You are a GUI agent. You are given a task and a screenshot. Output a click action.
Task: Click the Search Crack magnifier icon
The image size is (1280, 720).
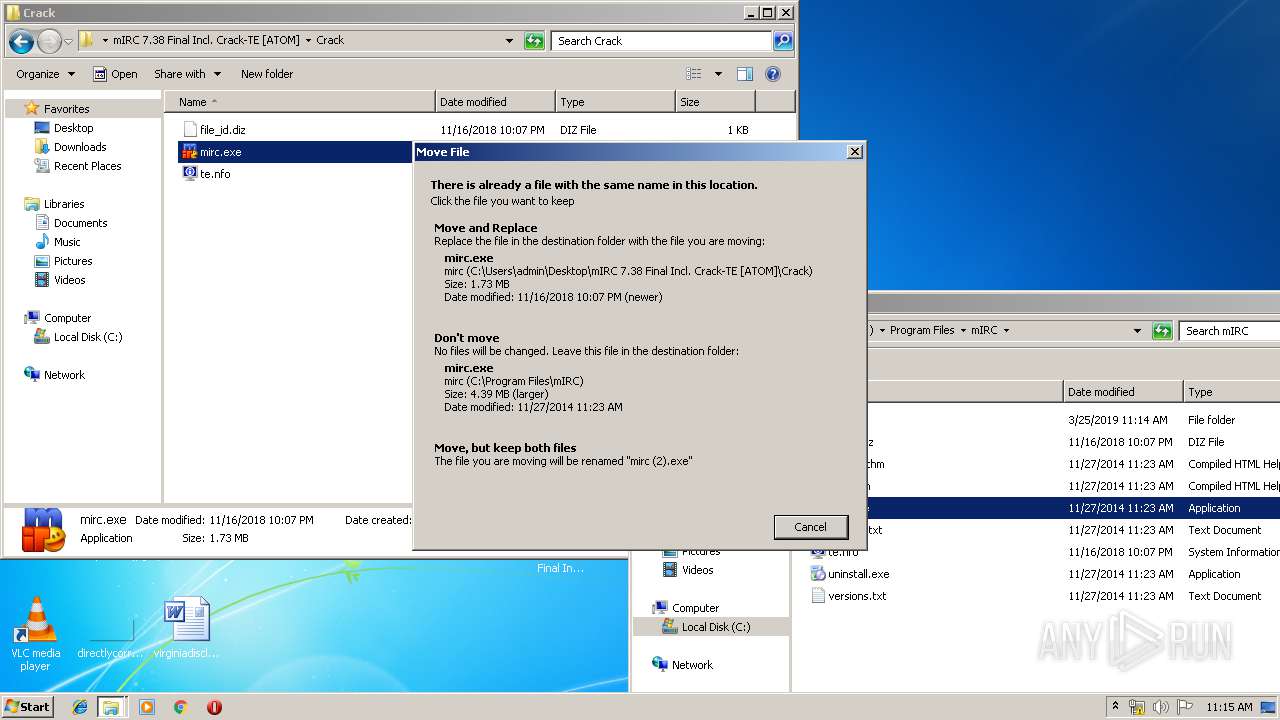pyautogui.click(x=783, y=41)
